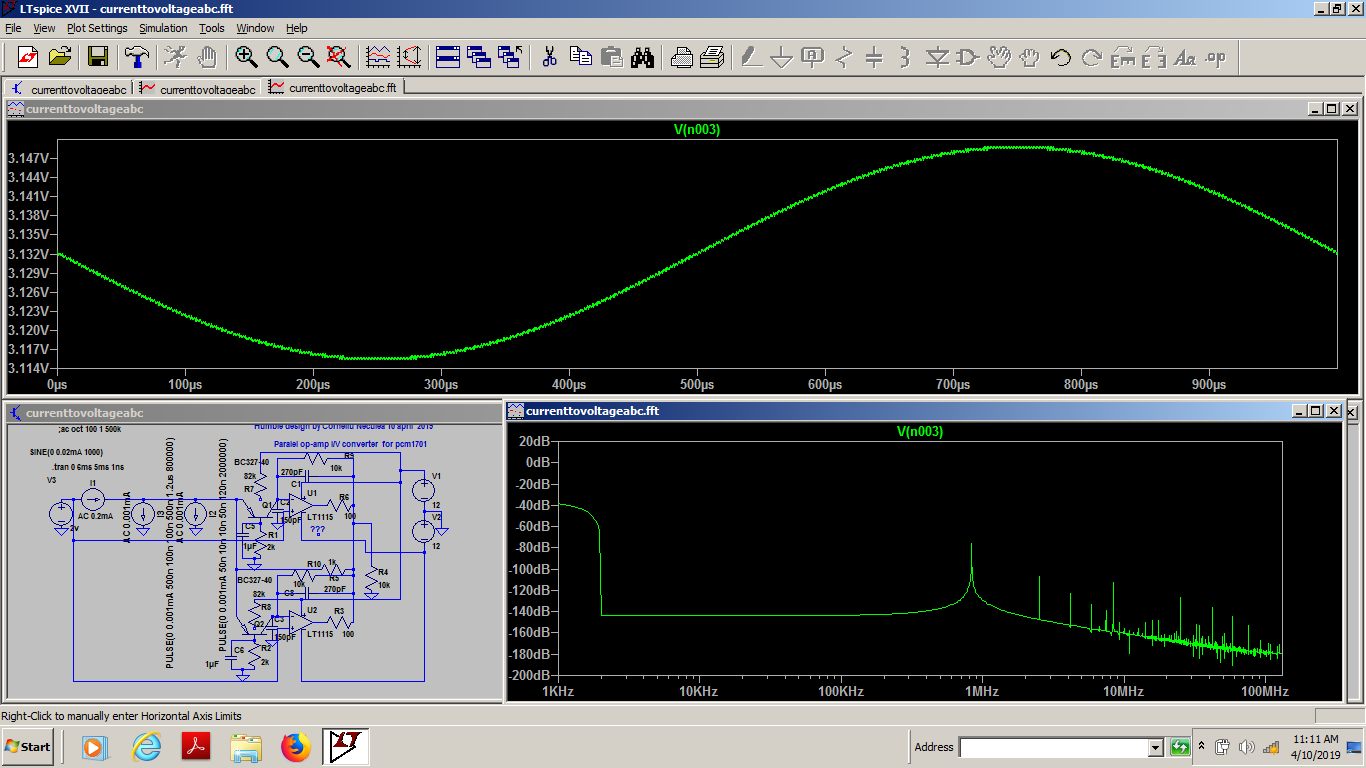
Task: Click the green Go button beside Address
Action: pyautogui.click(x=1180, y=747)
